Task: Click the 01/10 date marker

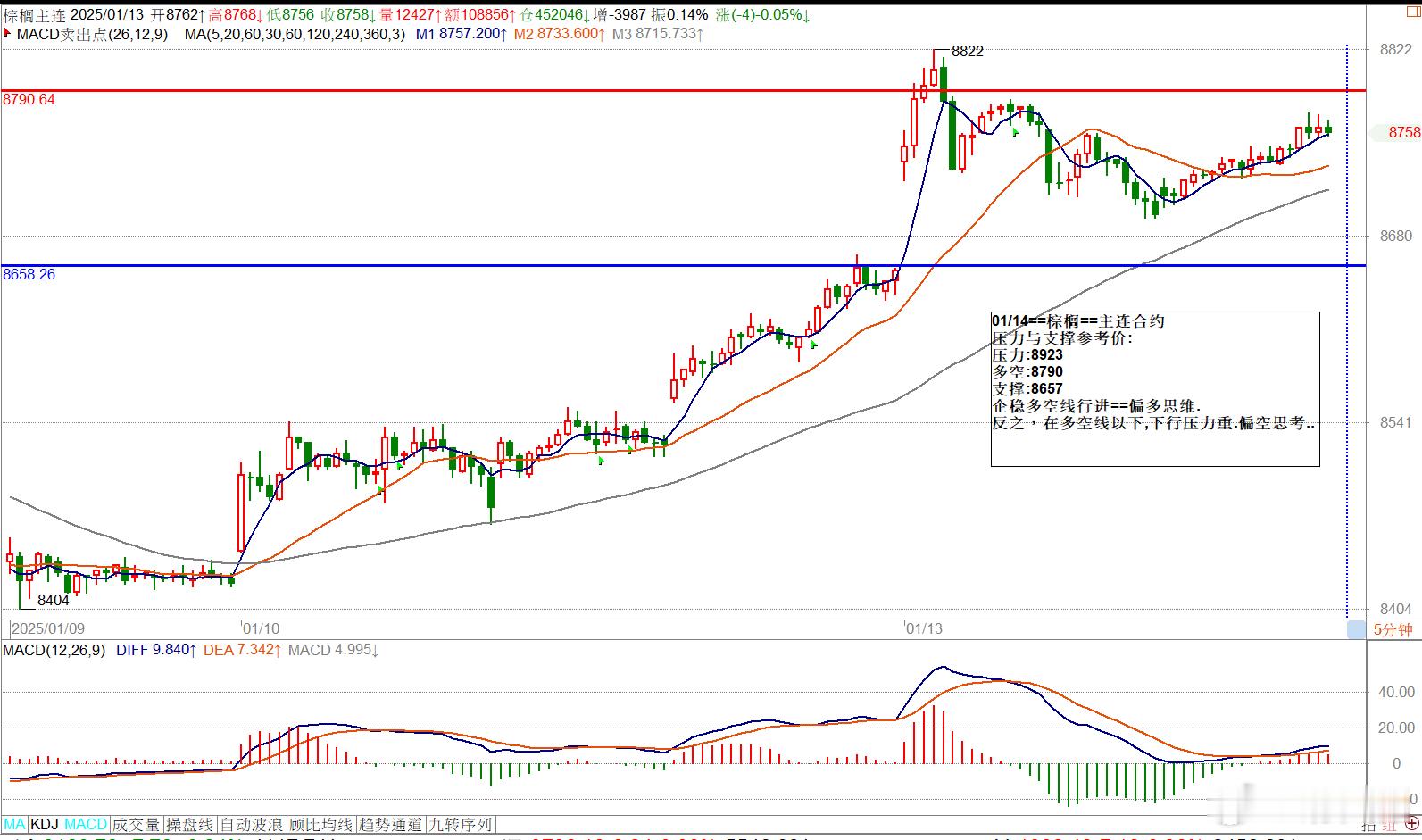Action: coord(262,628)
